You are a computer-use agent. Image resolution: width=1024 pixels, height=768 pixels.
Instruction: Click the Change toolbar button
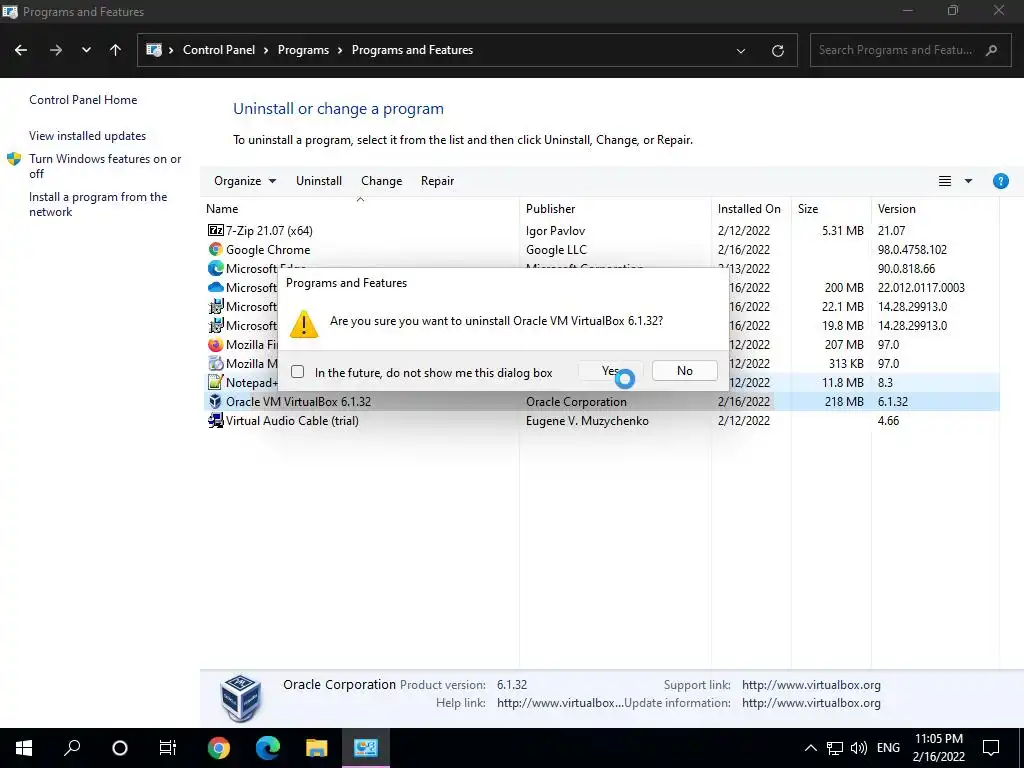tap(381, 181)
